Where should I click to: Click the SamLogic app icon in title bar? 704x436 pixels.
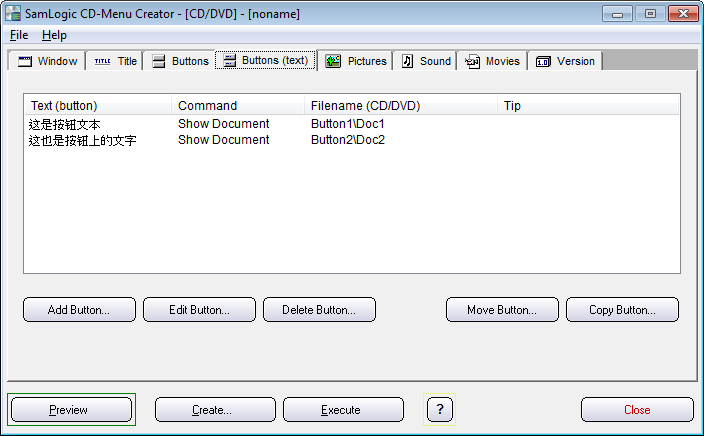pyautogui.click(x=13, y=13)
